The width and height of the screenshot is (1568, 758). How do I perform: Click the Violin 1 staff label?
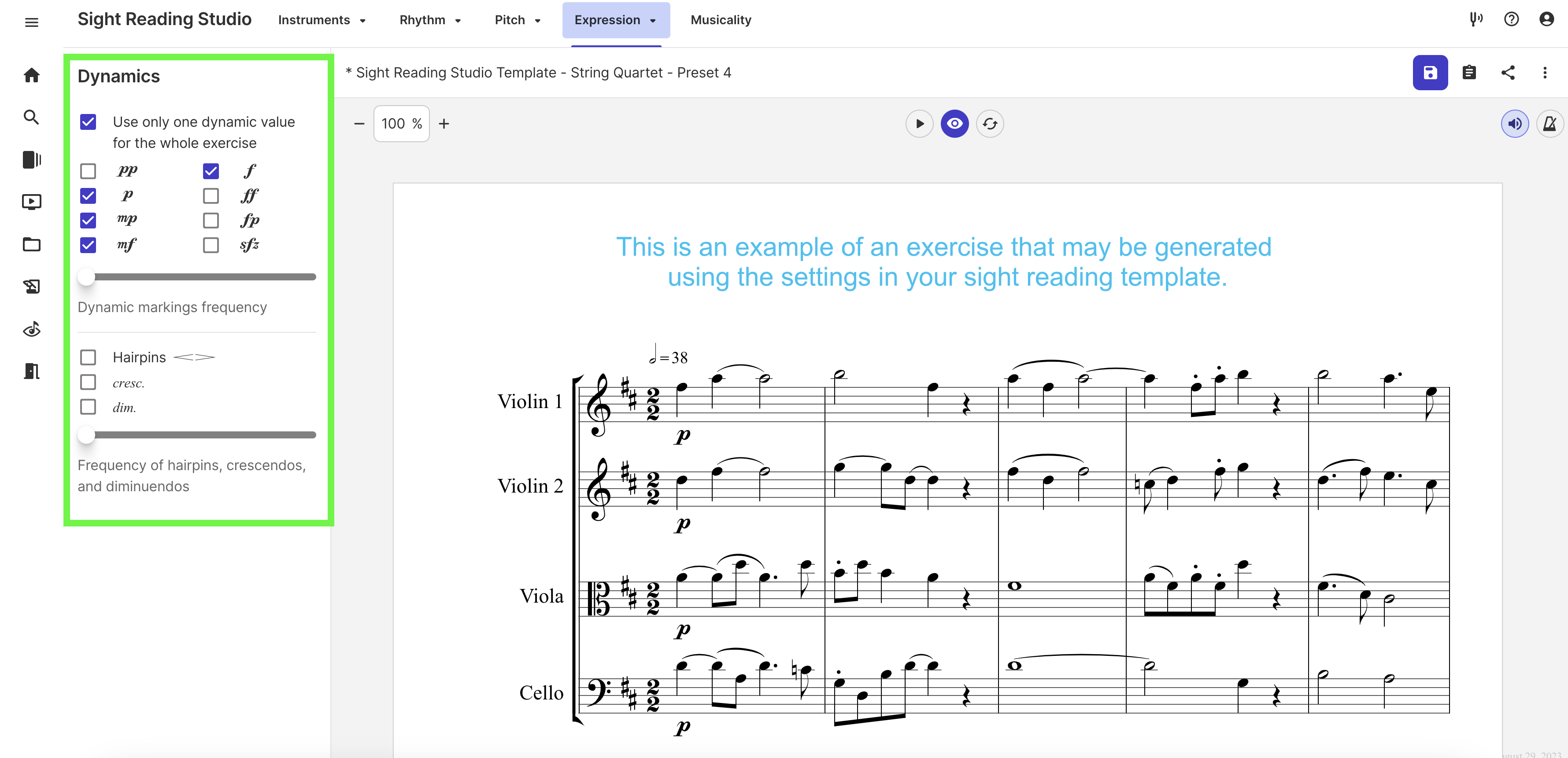(530, 401)
